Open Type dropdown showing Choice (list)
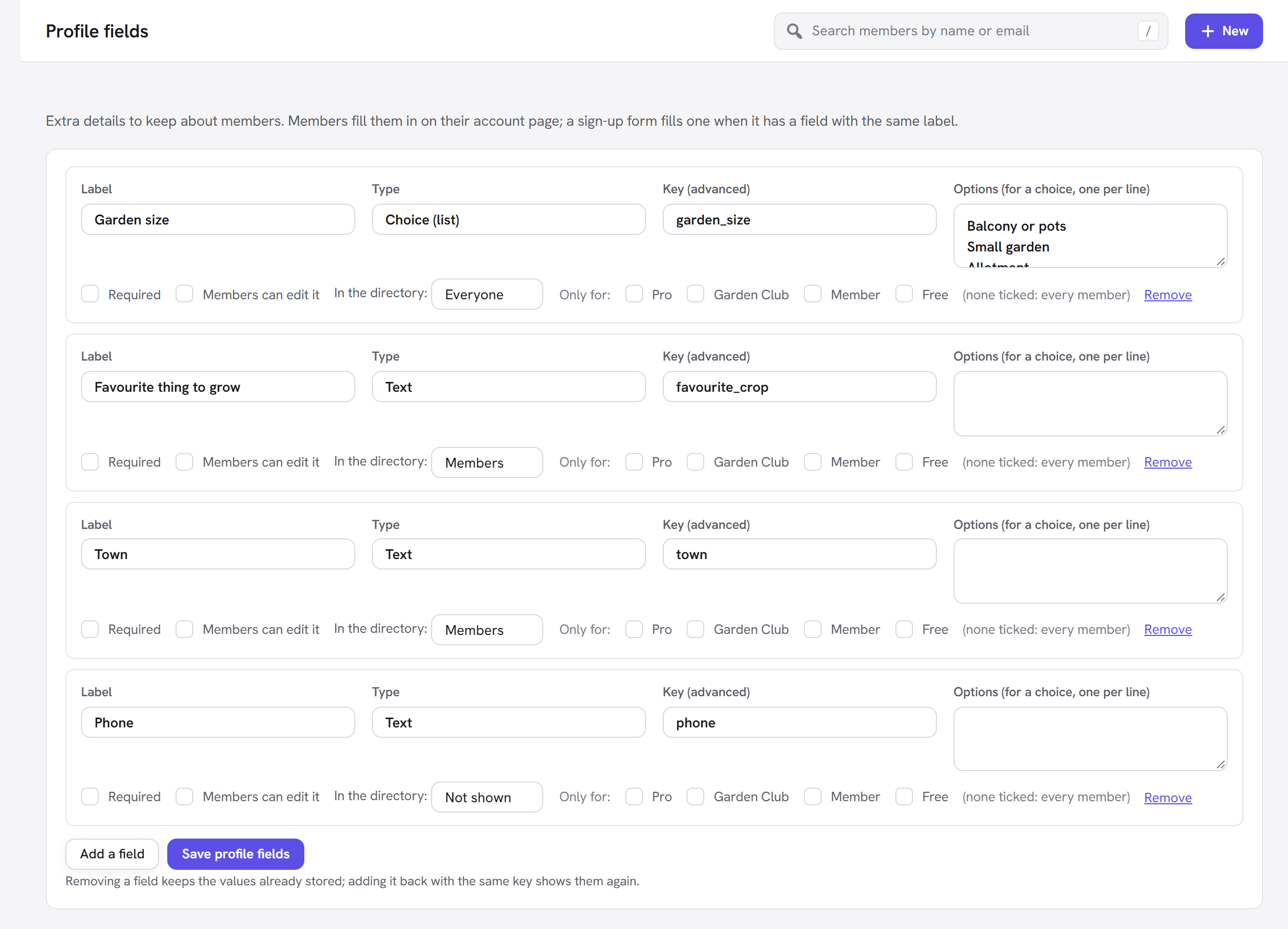This screenshot has height=929, width=1288. 508,219
